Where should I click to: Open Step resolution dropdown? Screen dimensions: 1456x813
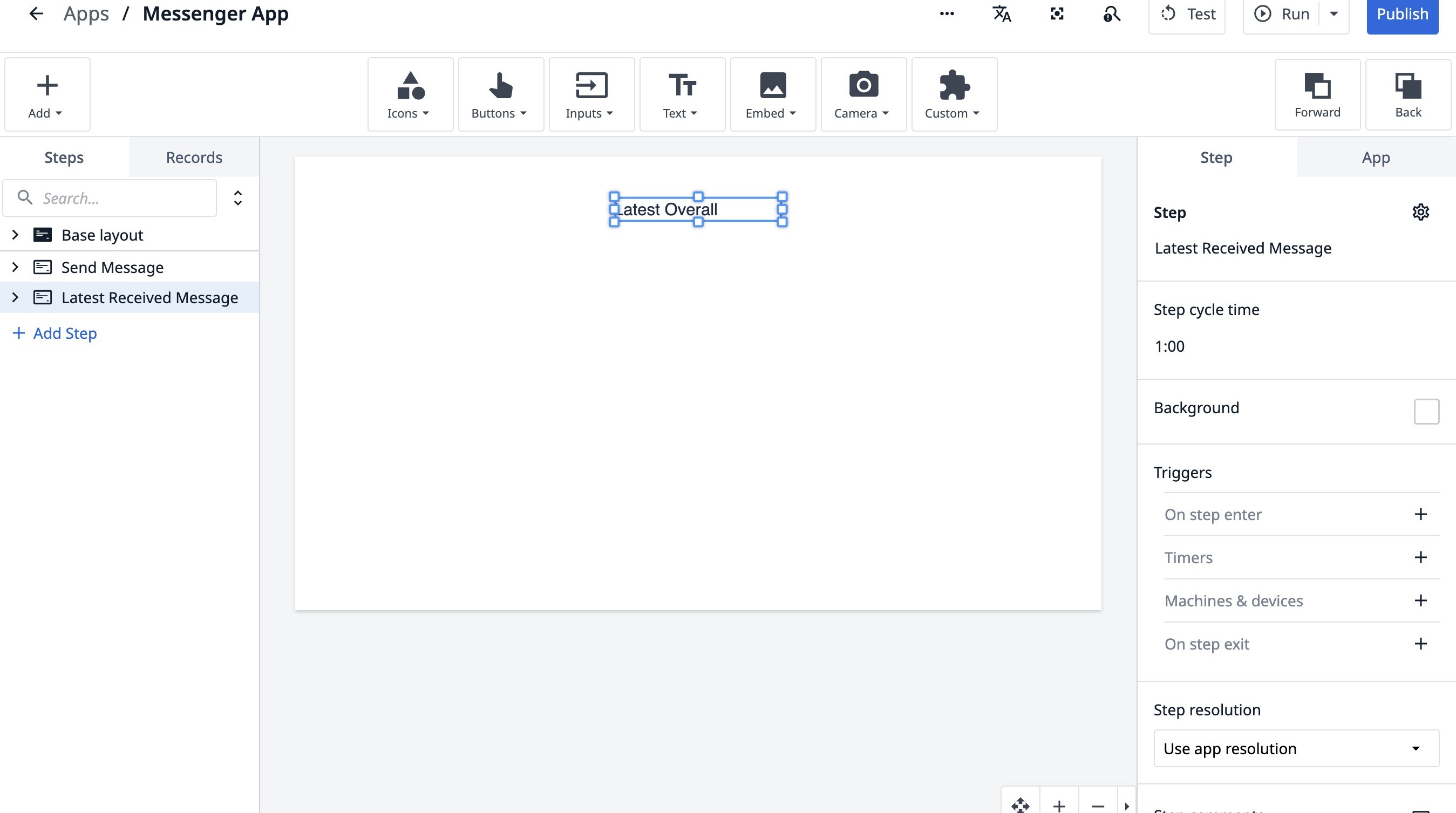pos(1296,748)
